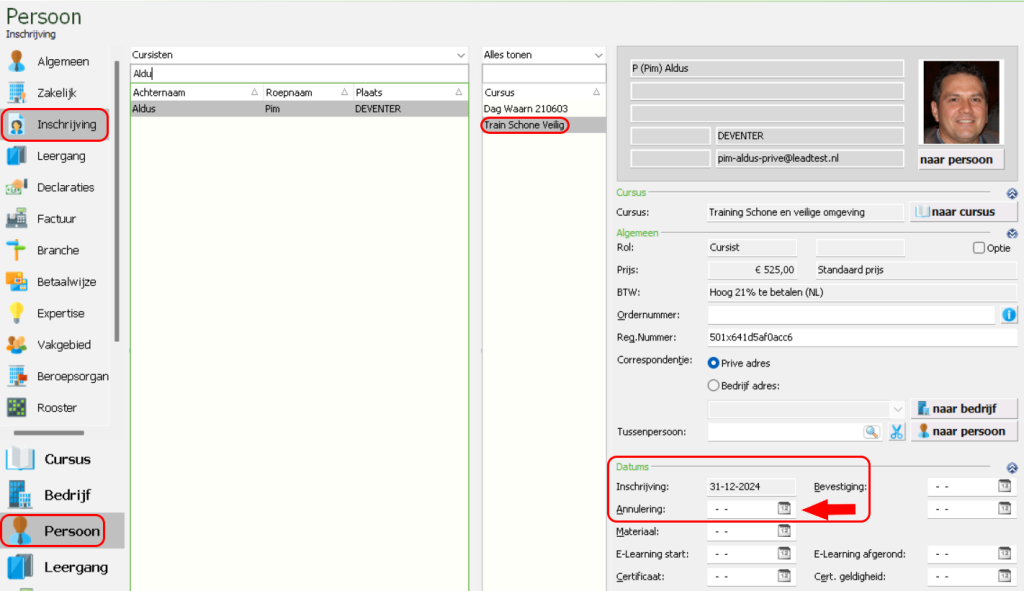Click the Ordernummer info icon
This screenshot has width=1024, height=591.
point(1009,315)
